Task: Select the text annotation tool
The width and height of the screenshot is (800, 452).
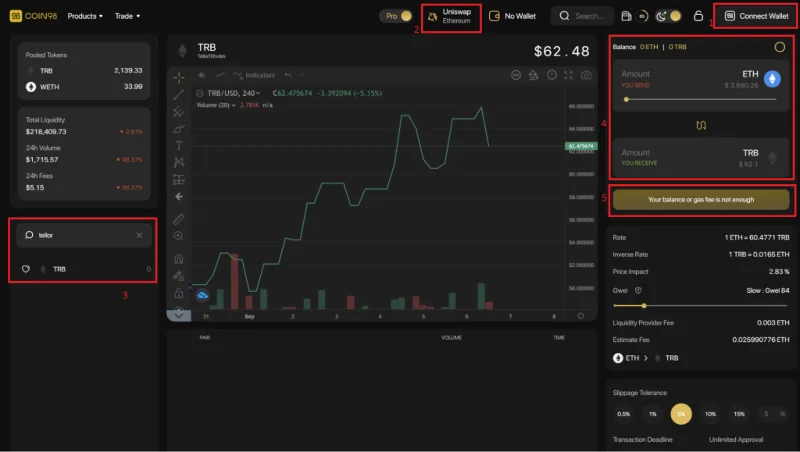Action: pyautogui.click(x=179, y=145)
